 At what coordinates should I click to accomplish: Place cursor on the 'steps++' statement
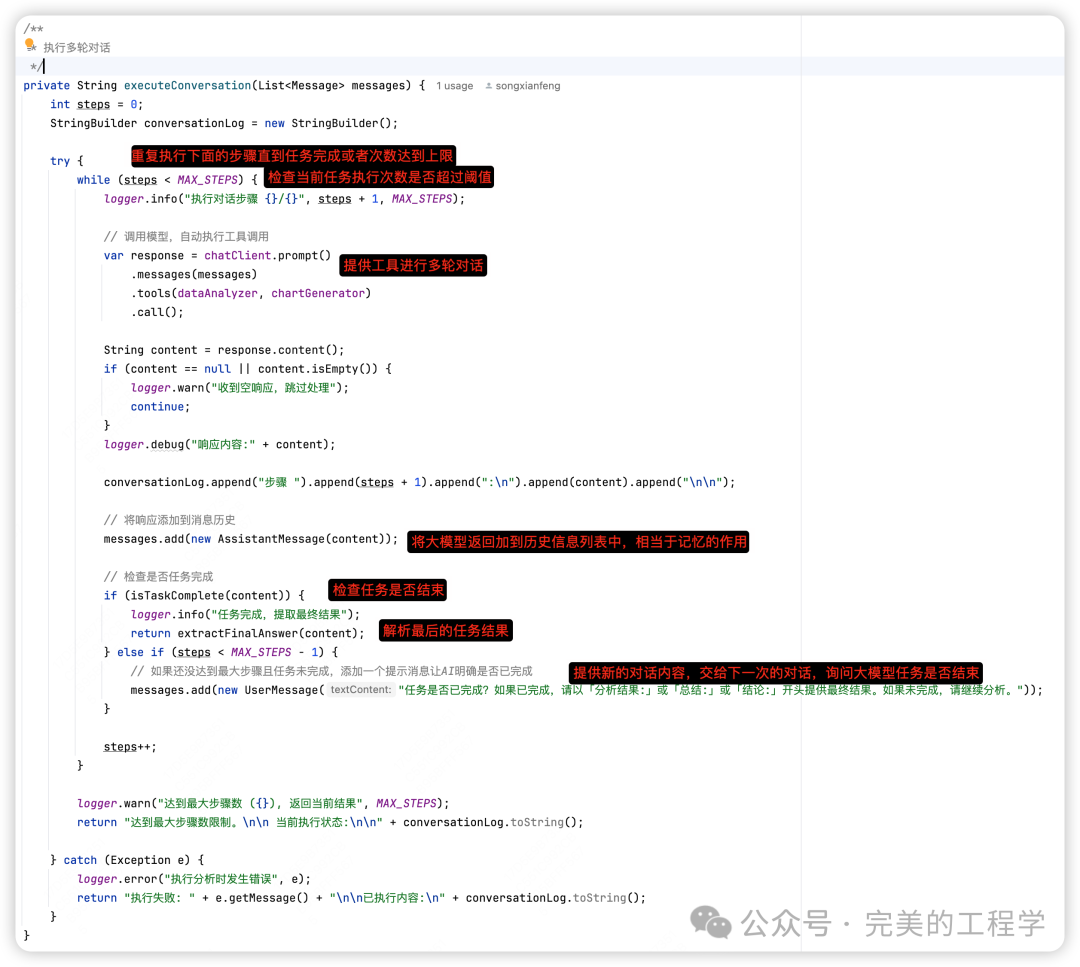130,747
